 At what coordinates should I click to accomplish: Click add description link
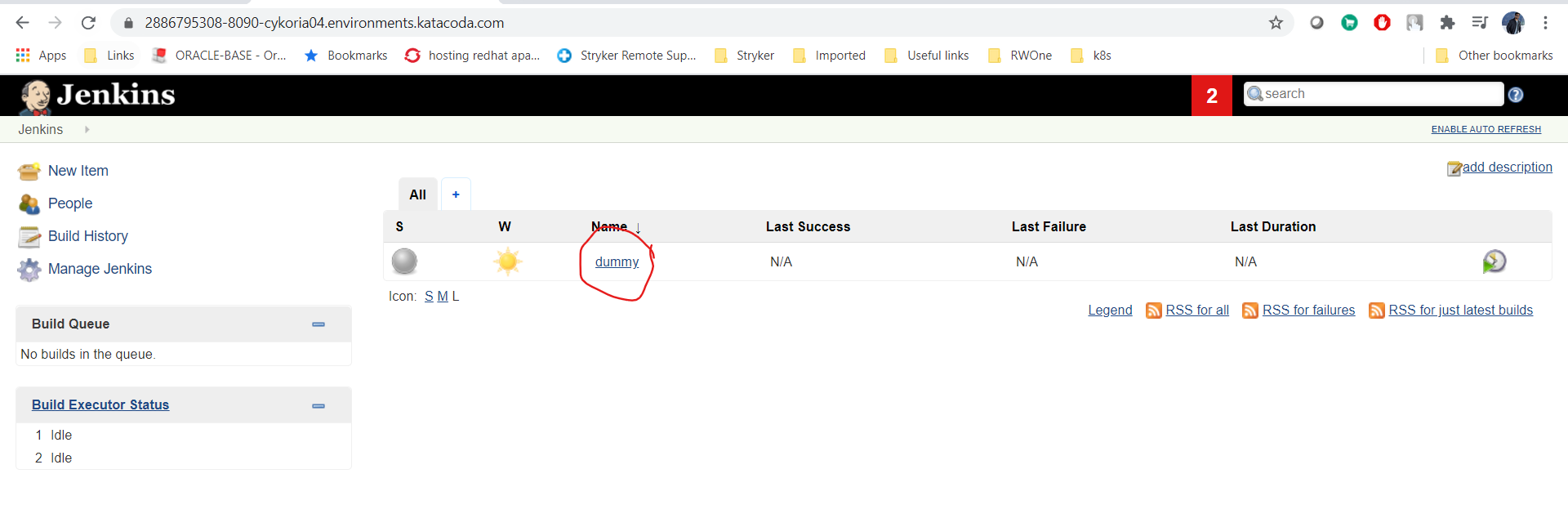[1507, 167]
